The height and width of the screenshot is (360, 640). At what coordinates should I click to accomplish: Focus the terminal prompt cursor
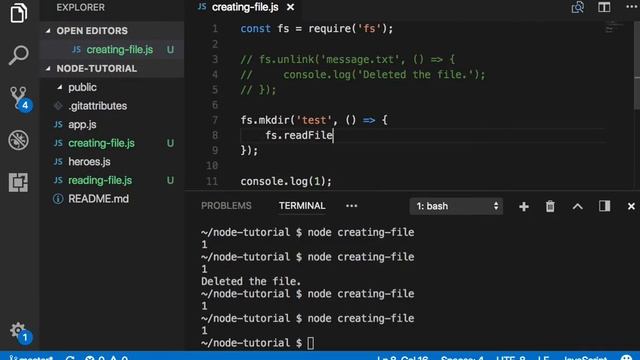coord(311,343)
